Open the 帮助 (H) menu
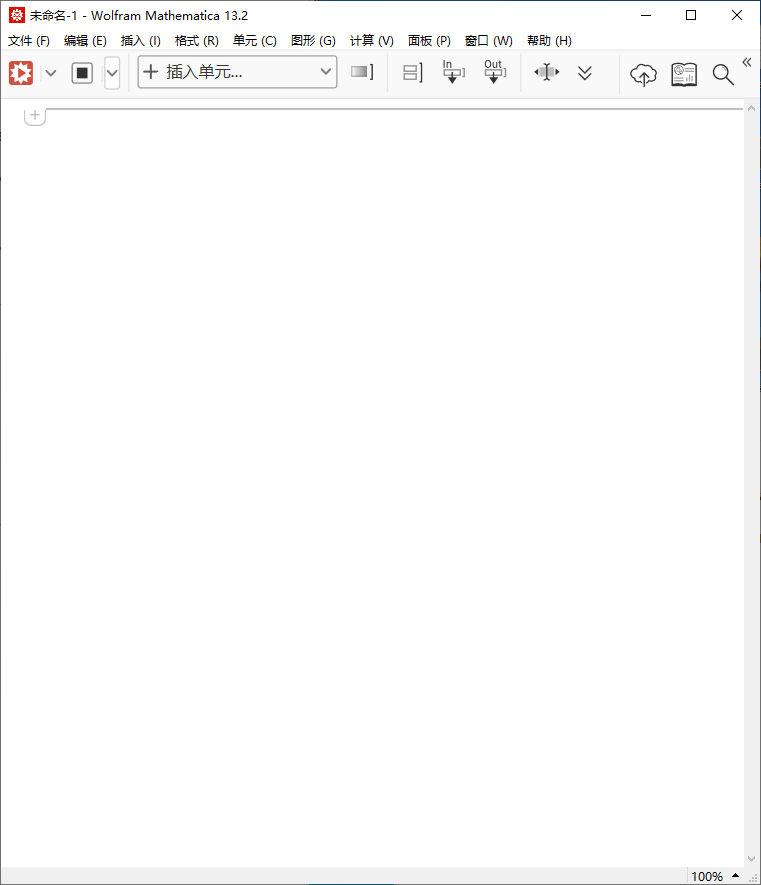Viewport: 761px width, 885px height. point(549,41)
